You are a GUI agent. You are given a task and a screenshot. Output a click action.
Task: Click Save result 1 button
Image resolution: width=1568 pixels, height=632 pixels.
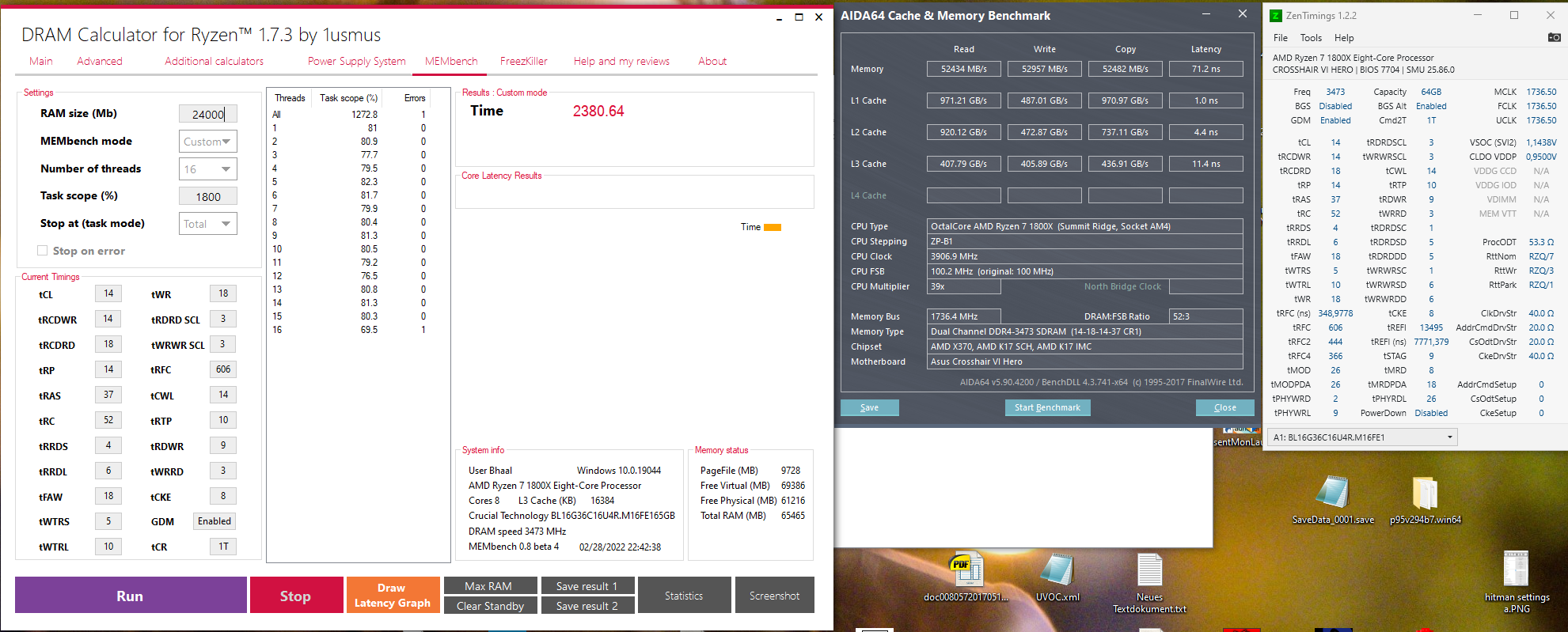tap(587, 586)
